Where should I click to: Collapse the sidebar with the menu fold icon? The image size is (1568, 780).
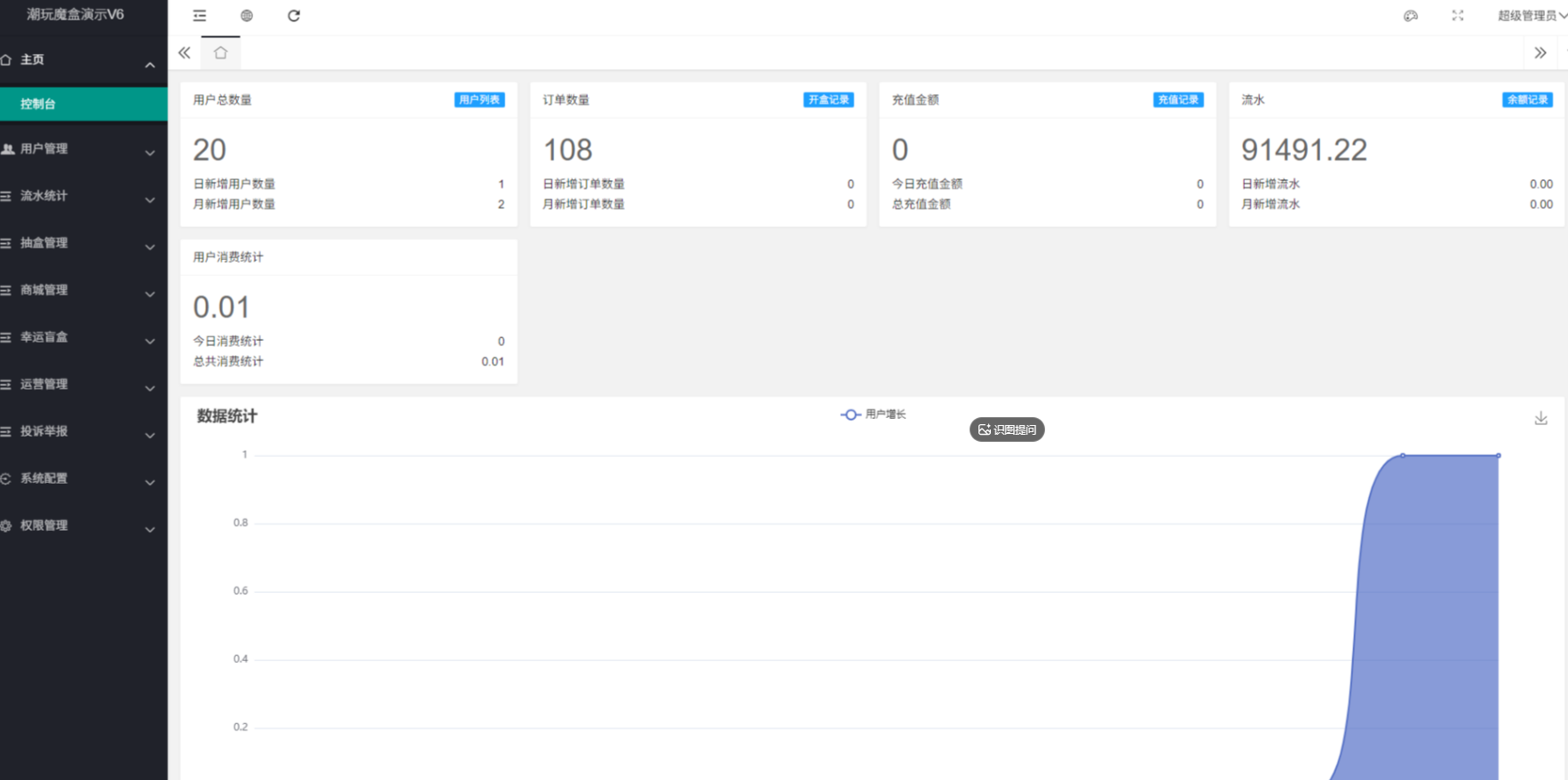(x=200, y=16)
